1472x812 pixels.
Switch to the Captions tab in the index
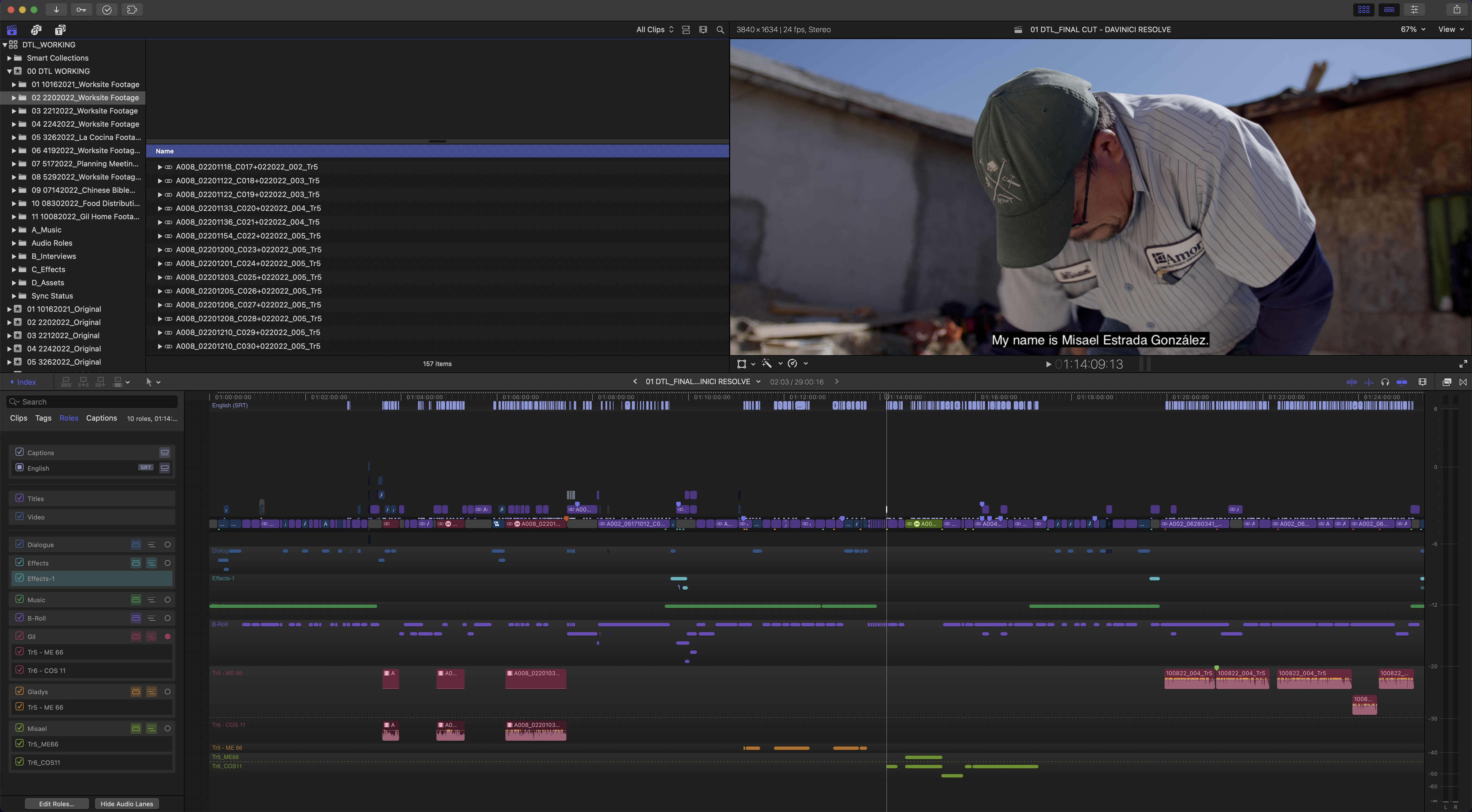point(102,418)
